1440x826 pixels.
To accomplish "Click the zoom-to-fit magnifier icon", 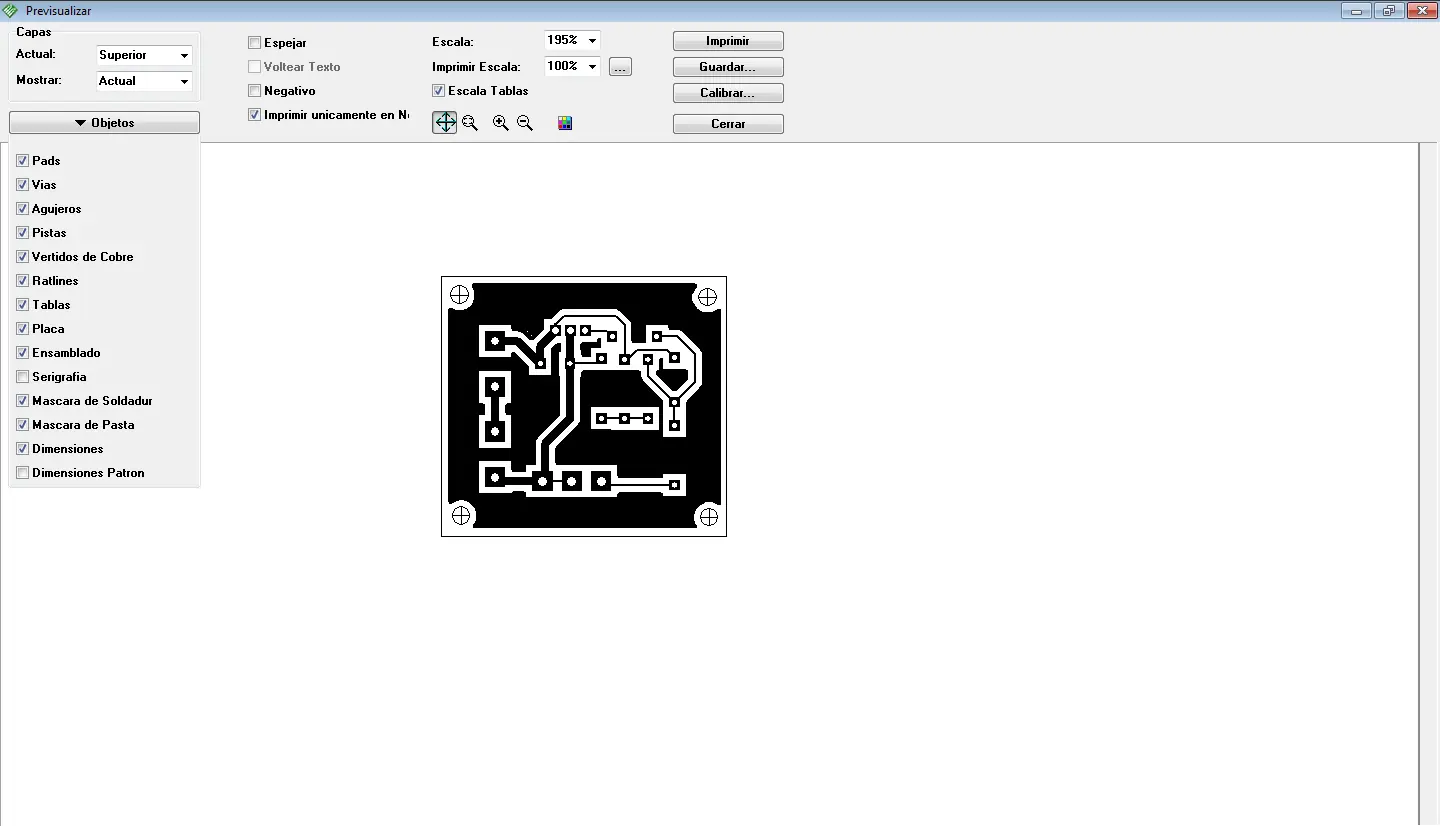I will point(470,123).
